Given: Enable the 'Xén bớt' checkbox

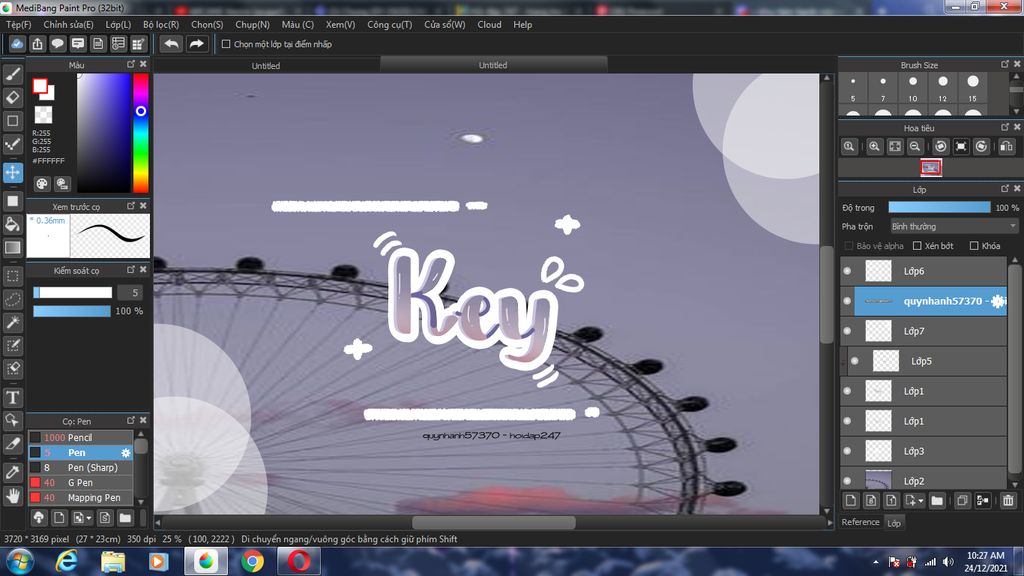Looking at the screenshot, I should (917, 246).
